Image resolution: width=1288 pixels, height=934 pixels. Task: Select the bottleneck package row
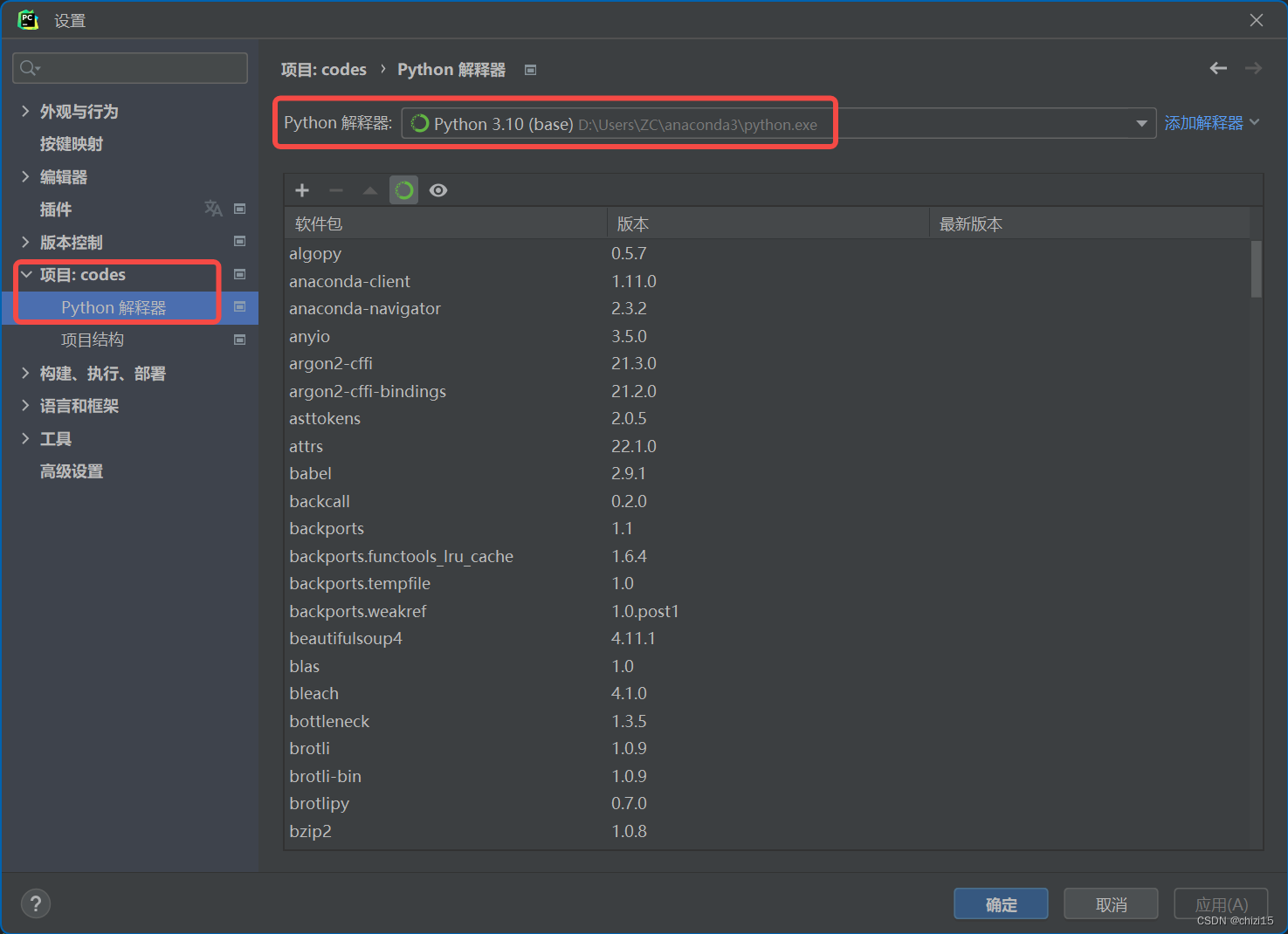pos(767,721)
